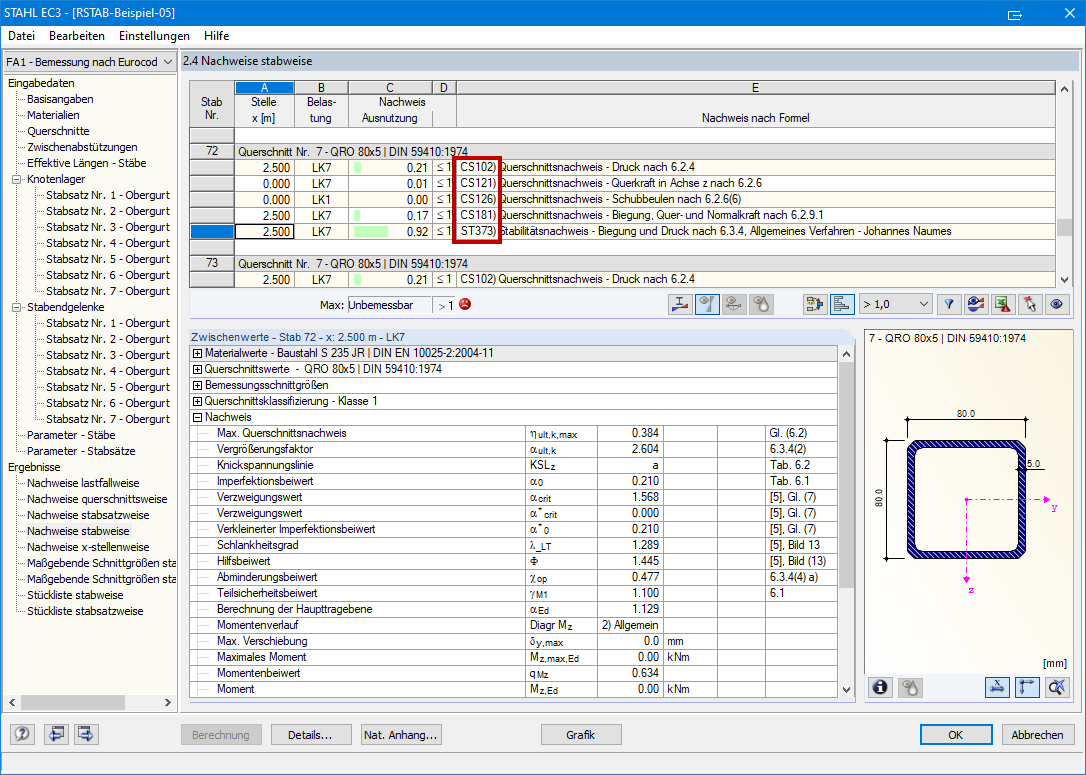Click the reset zoom magnifier icon
Screen dimensions: 1086x775
1057,687
